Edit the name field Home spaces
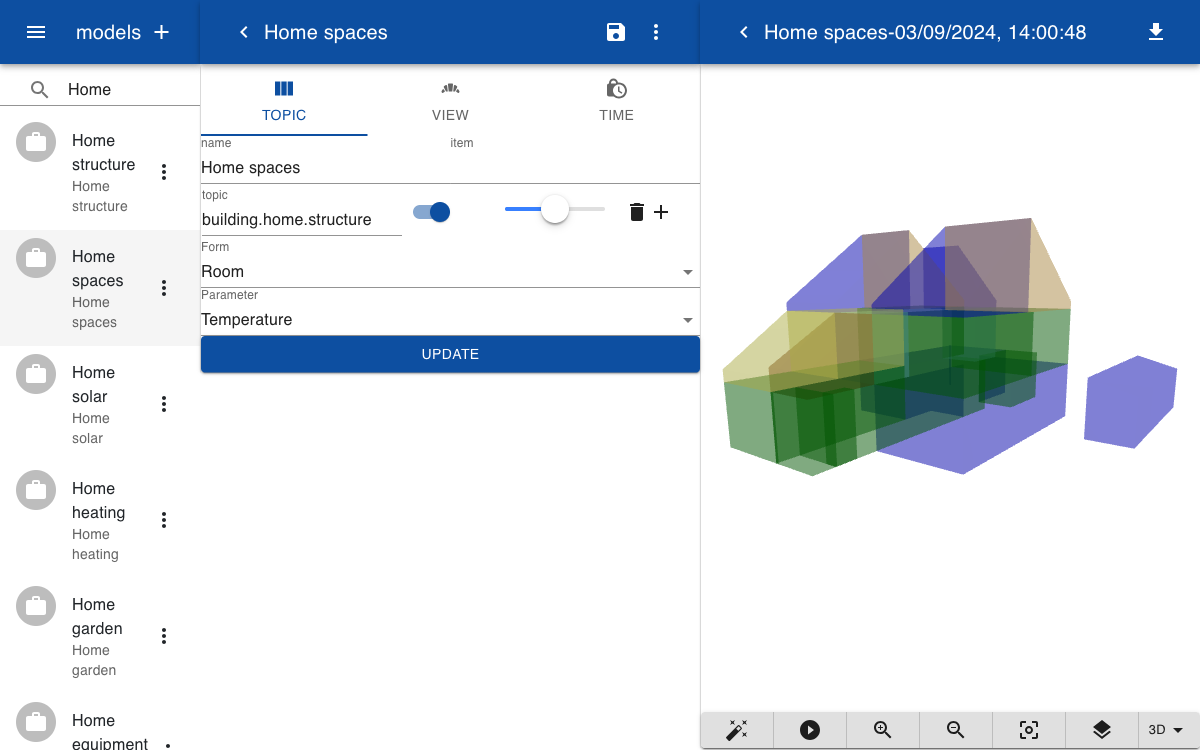 (x=450, y=167)
